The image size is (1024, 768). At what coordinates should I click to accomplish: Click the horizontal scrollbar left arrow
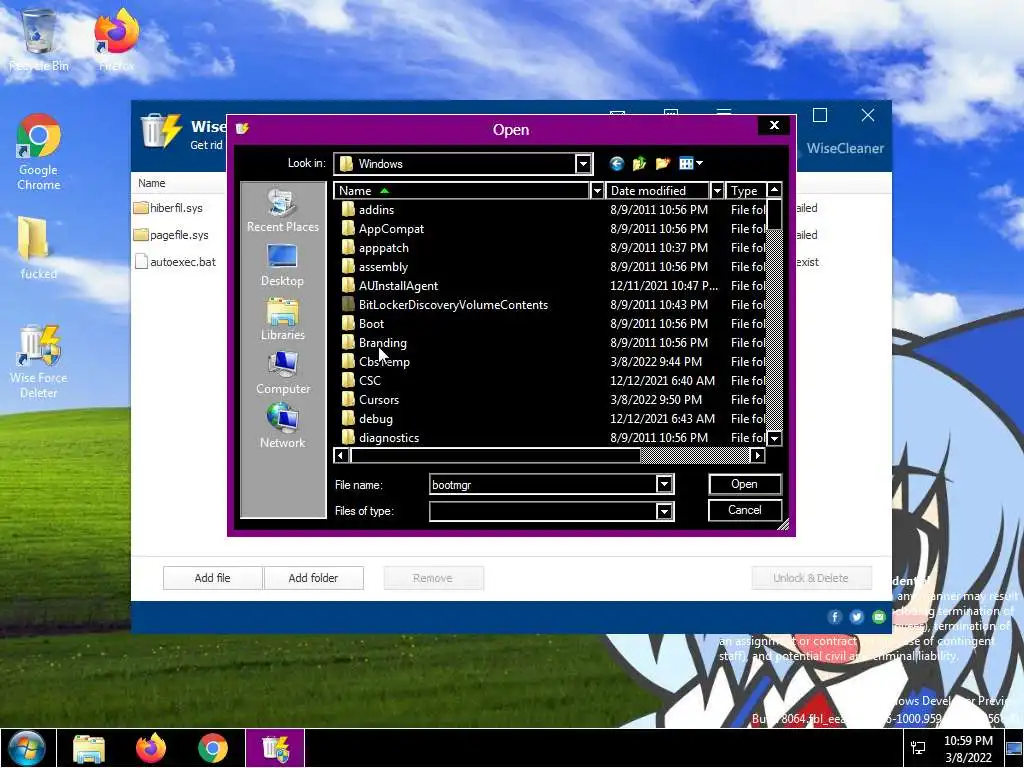click(x=341, y=455)
